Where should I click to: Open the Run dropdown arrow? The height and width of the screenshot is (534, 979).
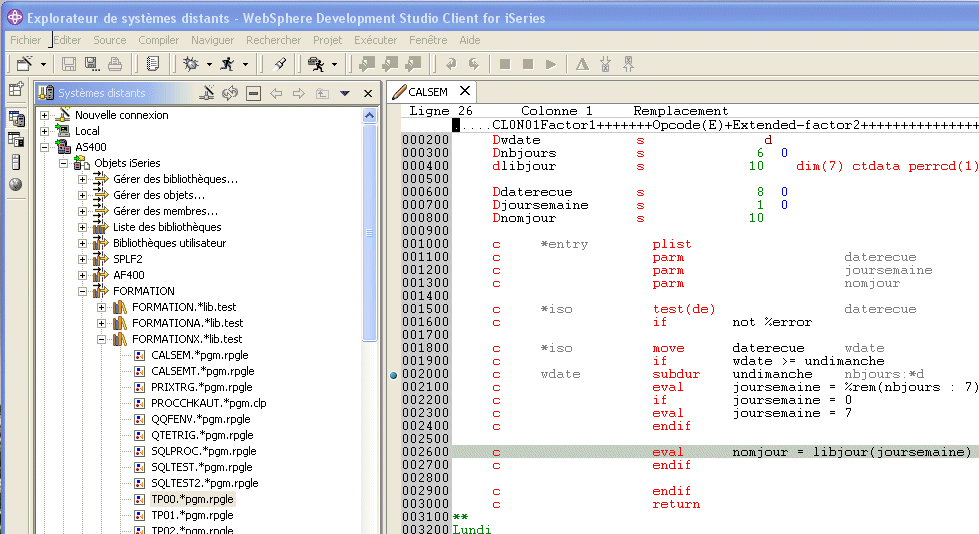tap(245, 64)
